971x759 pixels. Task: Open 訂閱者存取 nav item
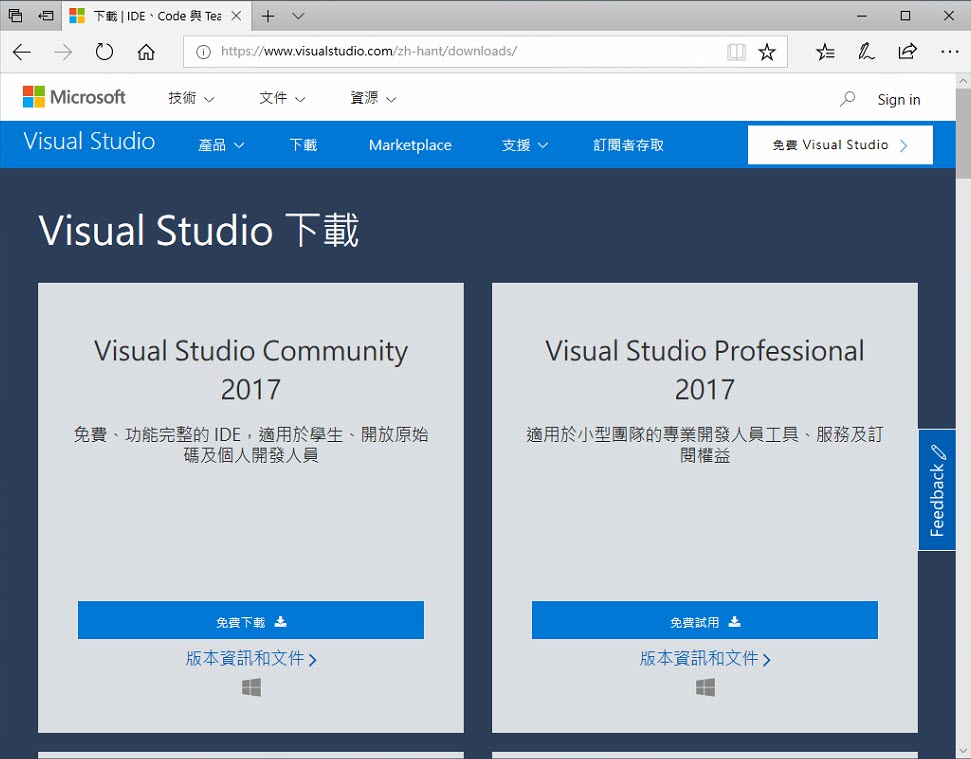(x=629, y=145)
